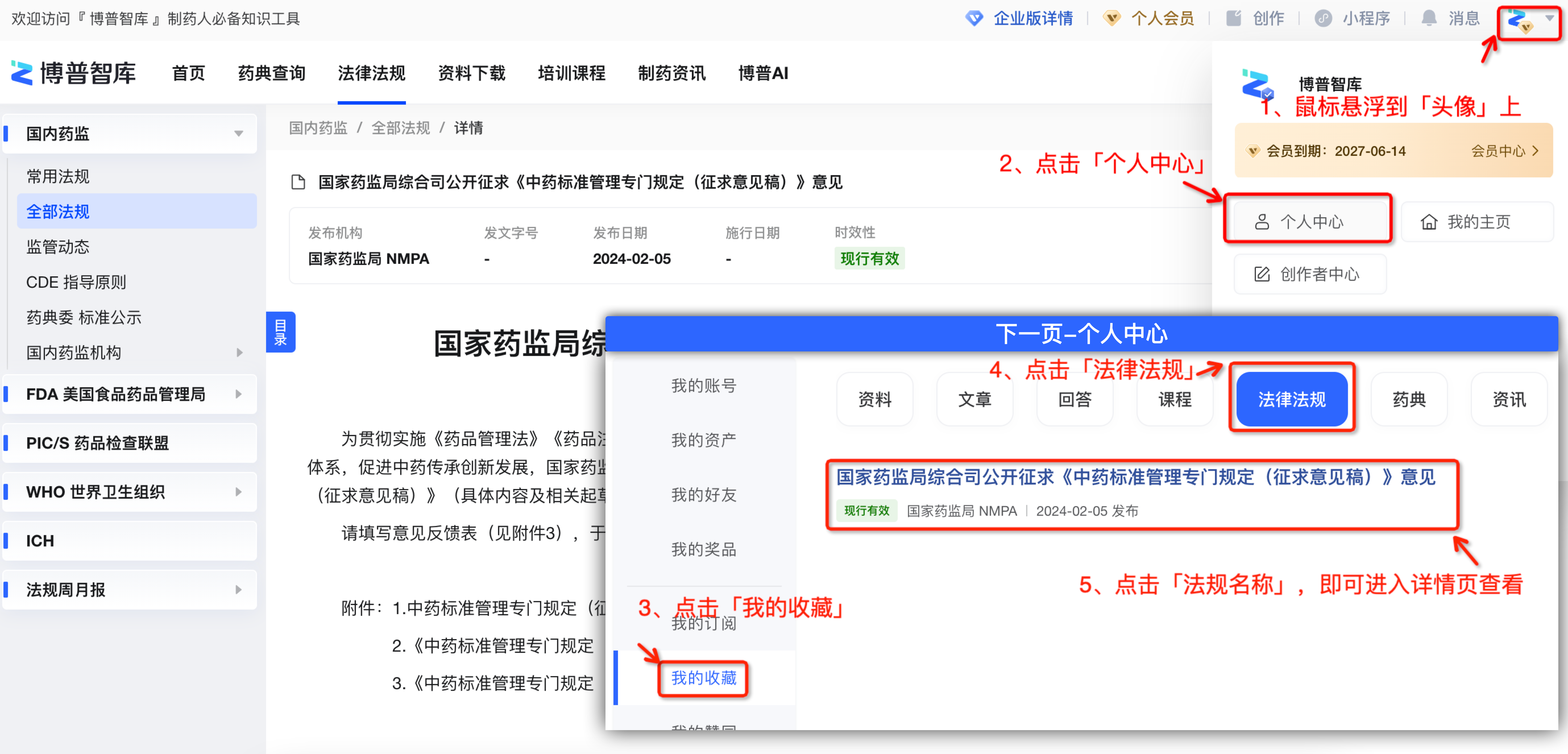Click the person icon on the 个人中心 button
This screenshot has height=754, width=1568.
coord(1262,222)
